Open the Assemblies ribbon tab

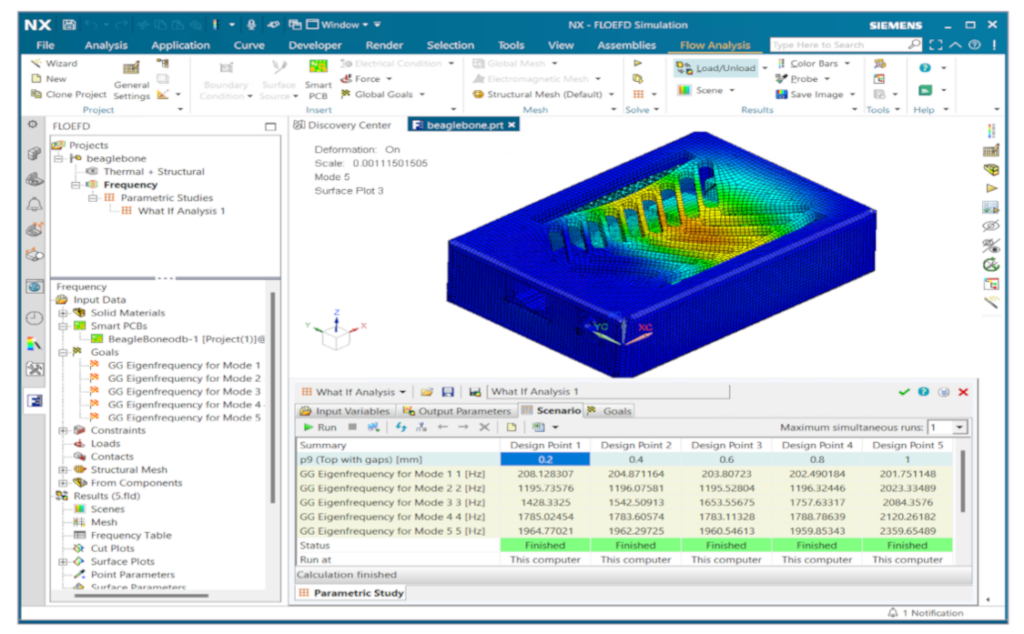point(626,45)
